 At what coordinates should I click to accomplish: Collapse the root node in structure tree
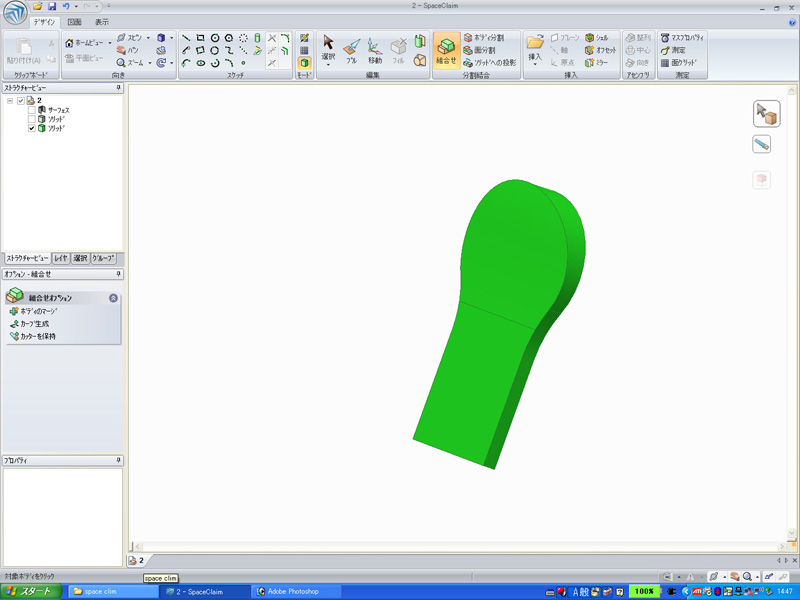click(10, 100)
